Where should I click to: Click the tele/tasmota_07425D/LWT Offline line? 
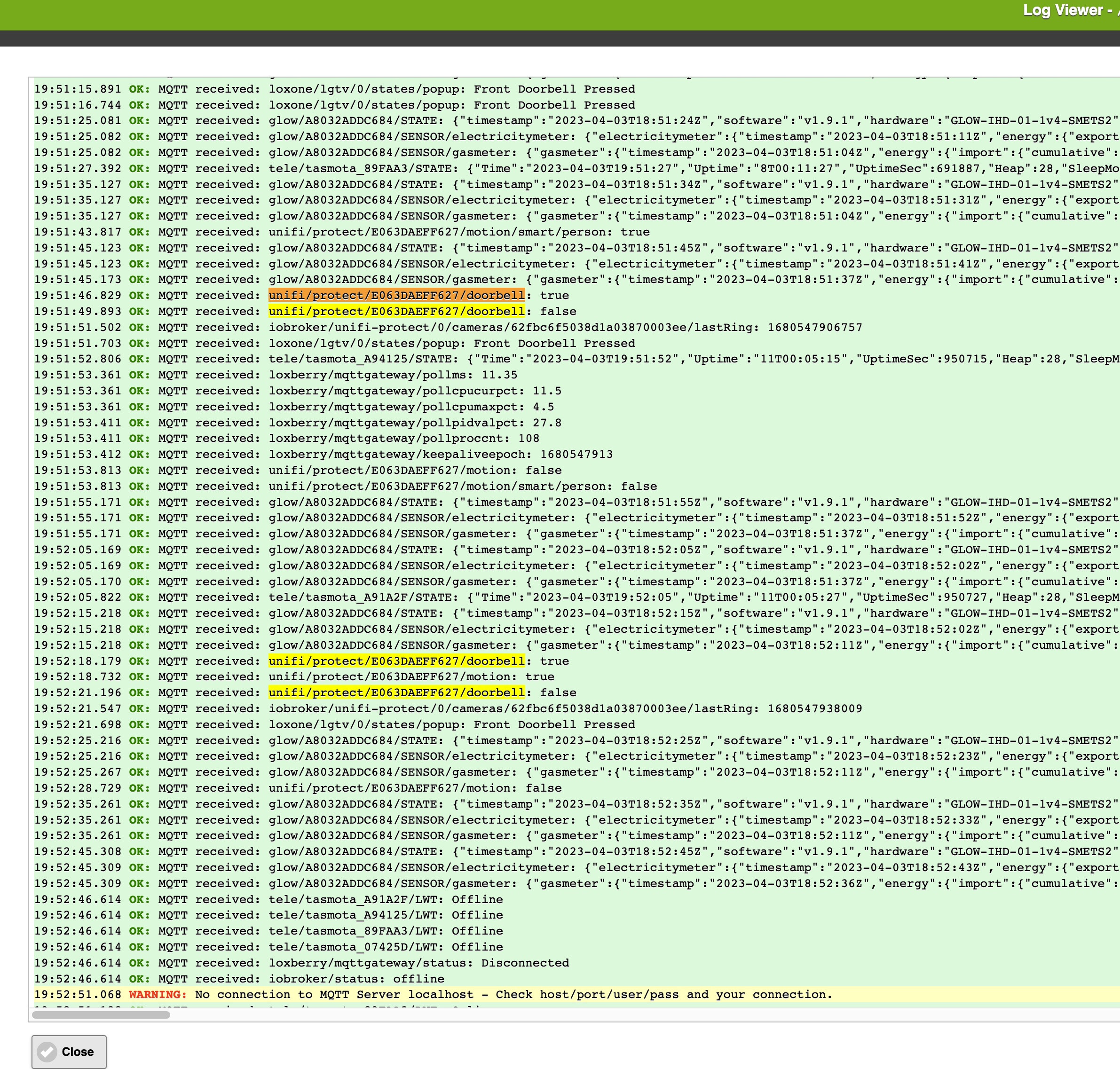(386, 946)
